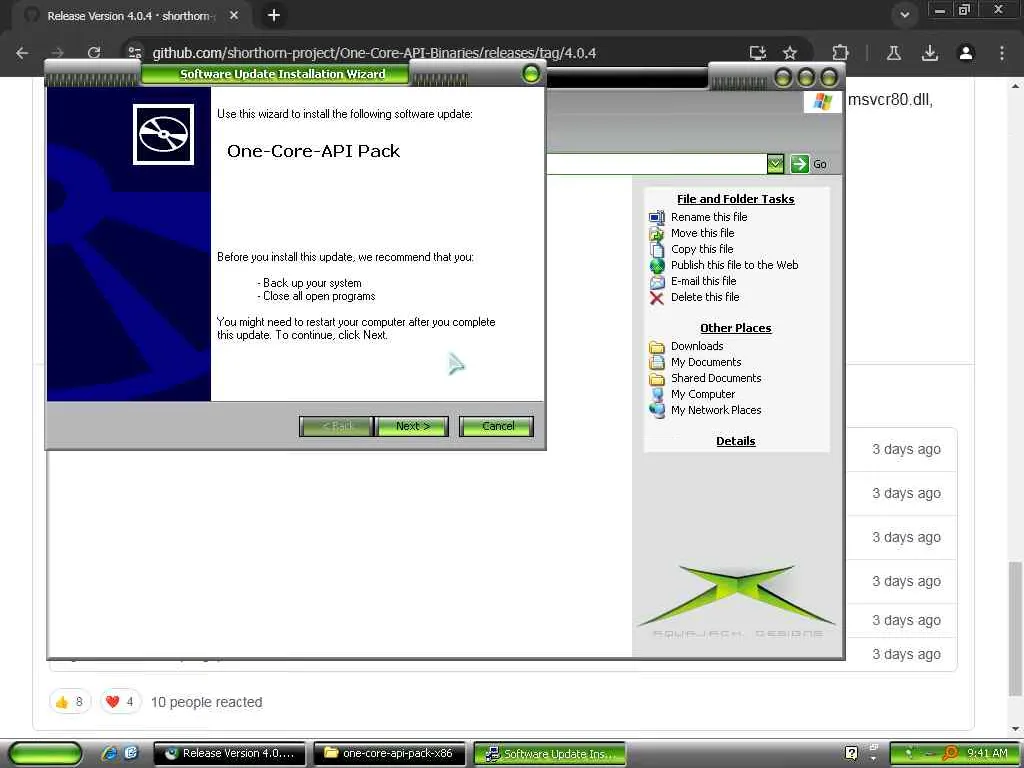
Task: Click the site information icon in address bar
Action: coord(135,53)
